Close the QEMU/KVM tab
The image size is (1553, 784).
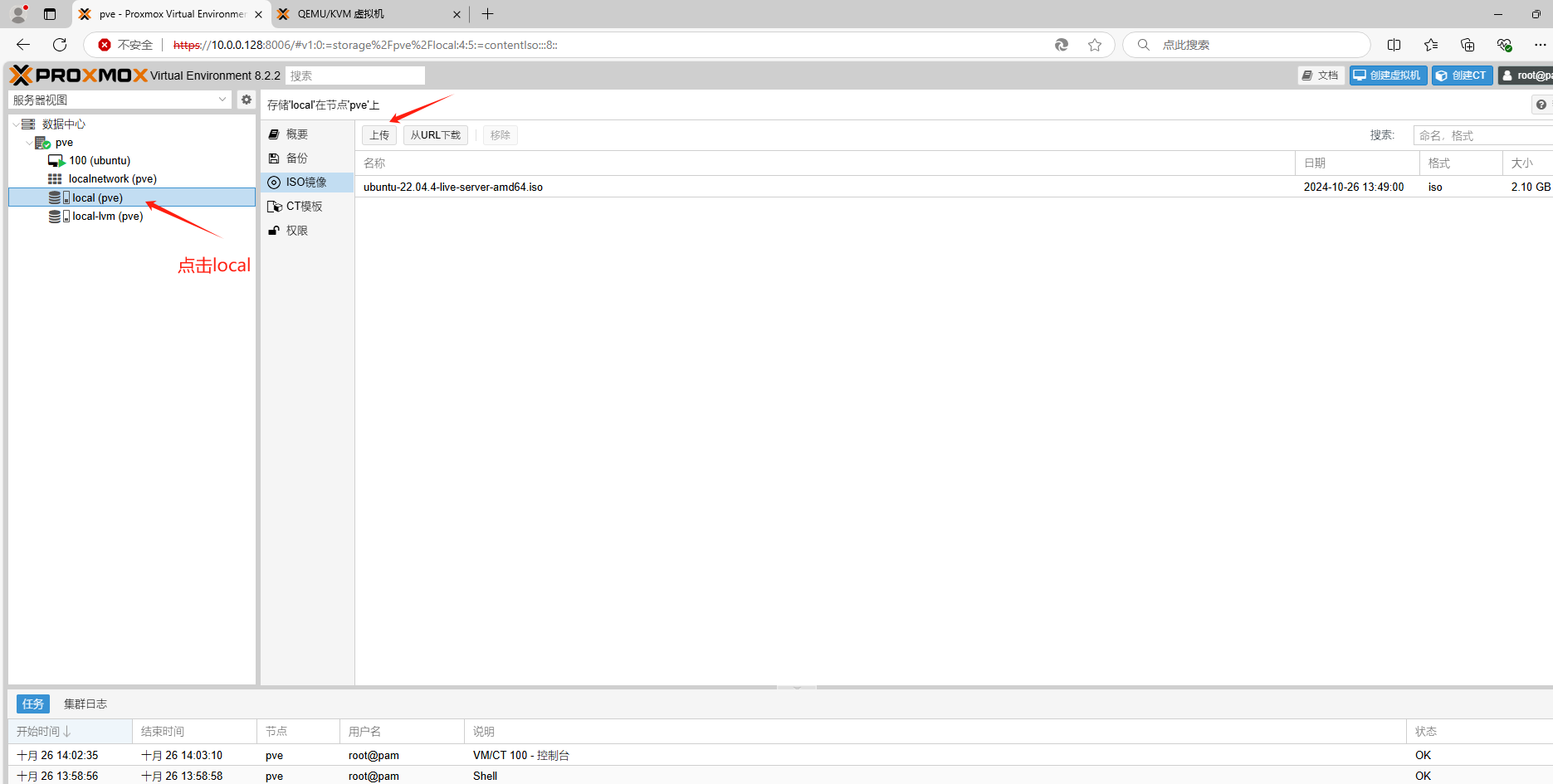pos(457,14)
